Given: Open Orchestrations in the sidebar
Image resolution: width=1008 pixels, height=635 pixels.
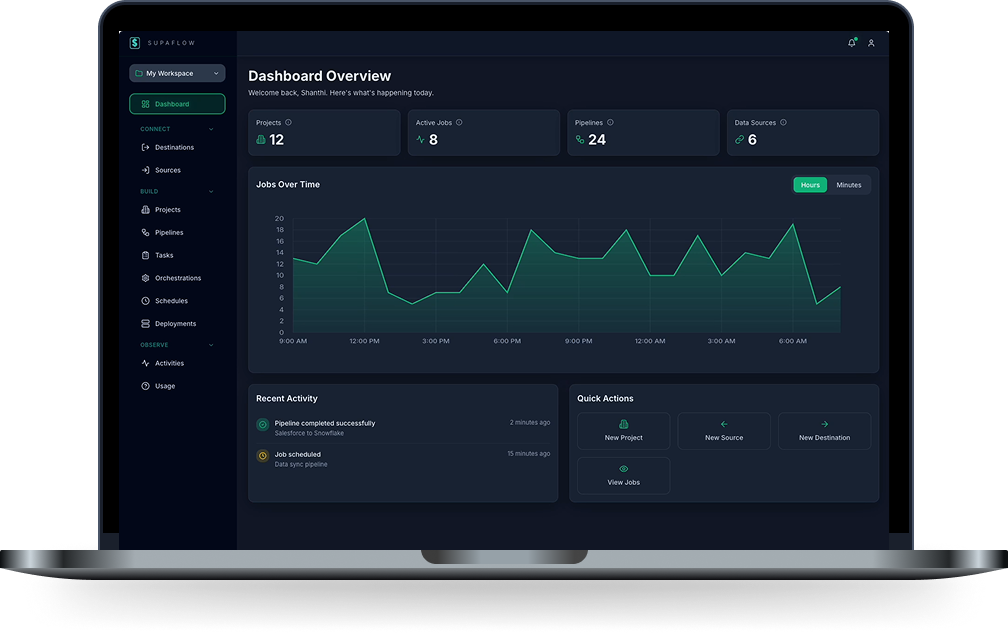Looking at the screenshot, I should coord(177,278).
